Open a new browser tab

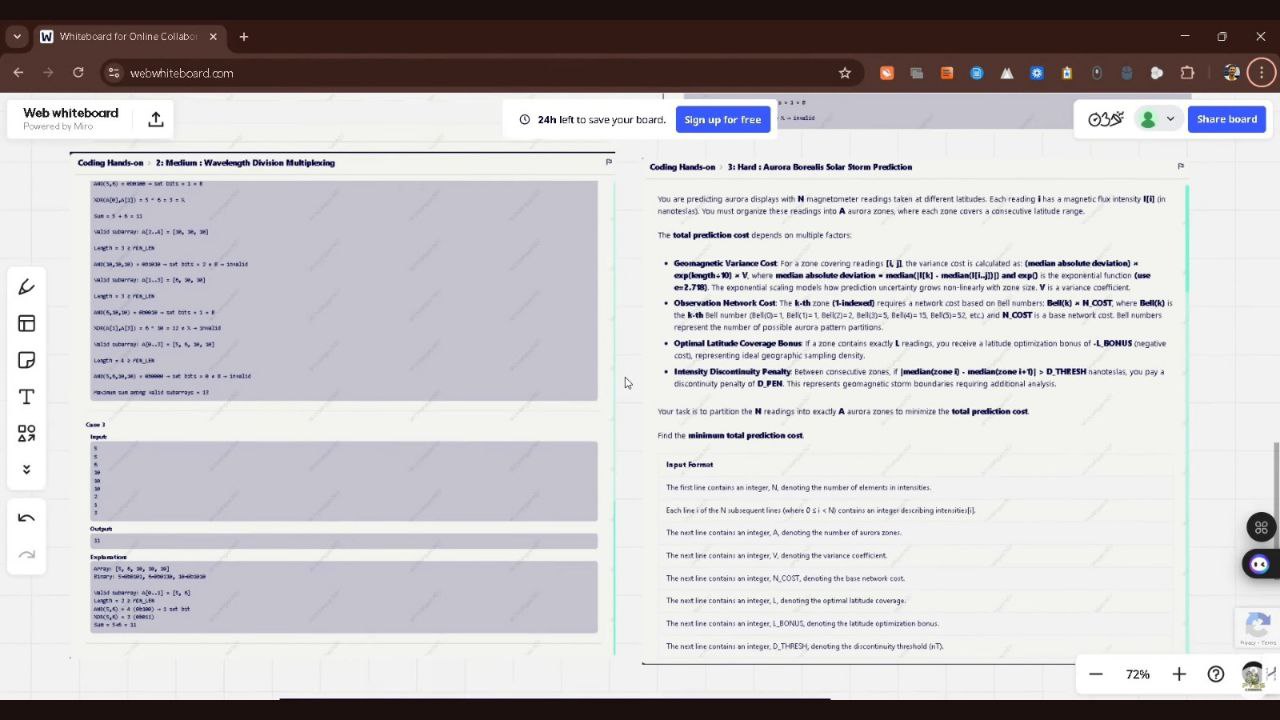pos(243,36)
